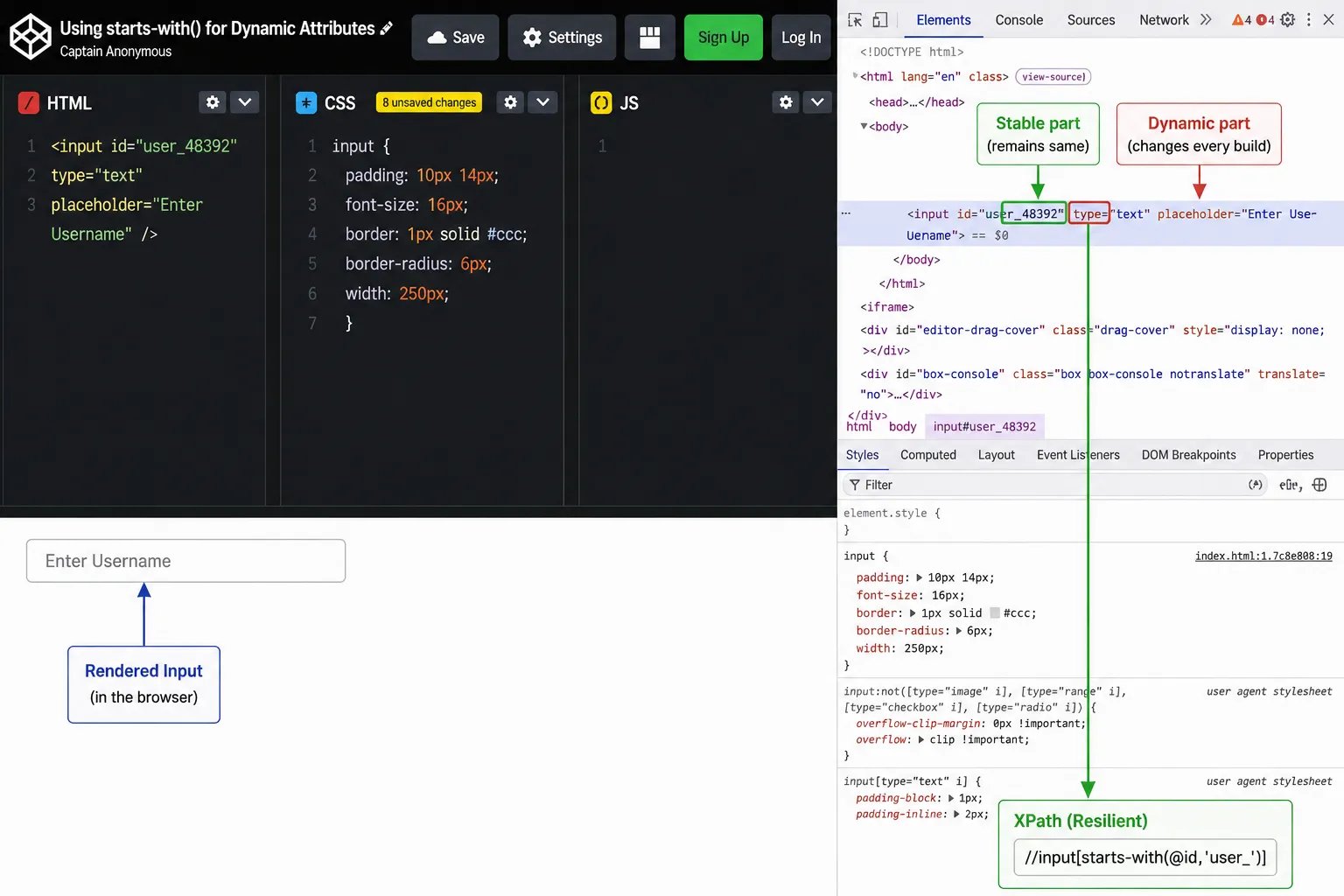Show DevTools errors count badge
1344x896 pixels.
pyautogui.click(x=1265, y=19)
